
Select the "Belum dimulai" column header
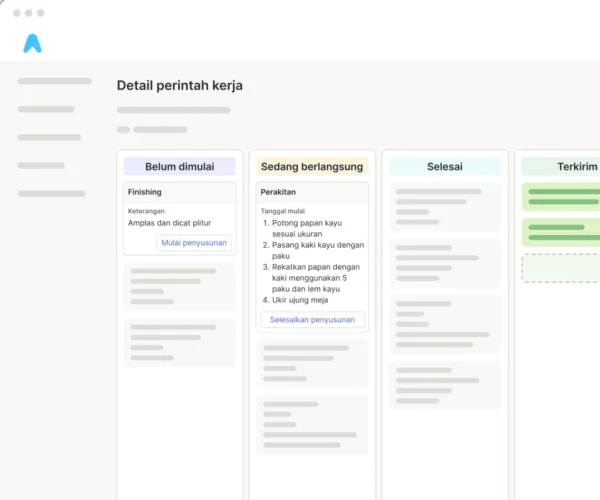[180, 166]
